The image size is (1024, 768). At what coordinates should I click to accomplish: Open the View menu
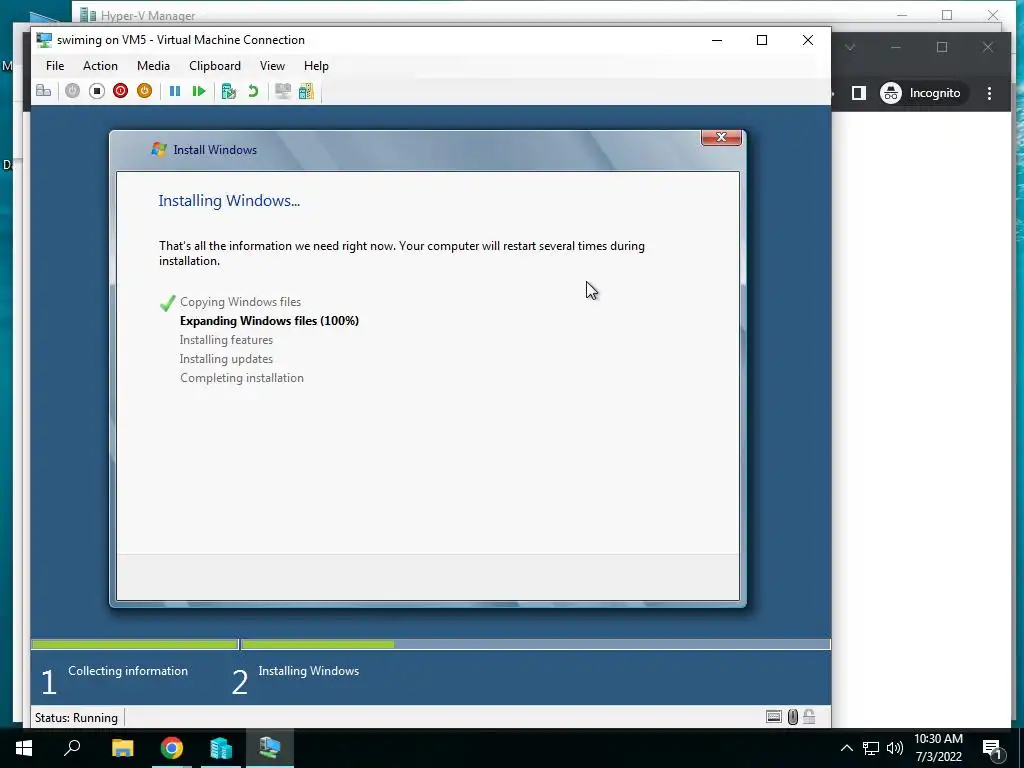click(272, 66)
